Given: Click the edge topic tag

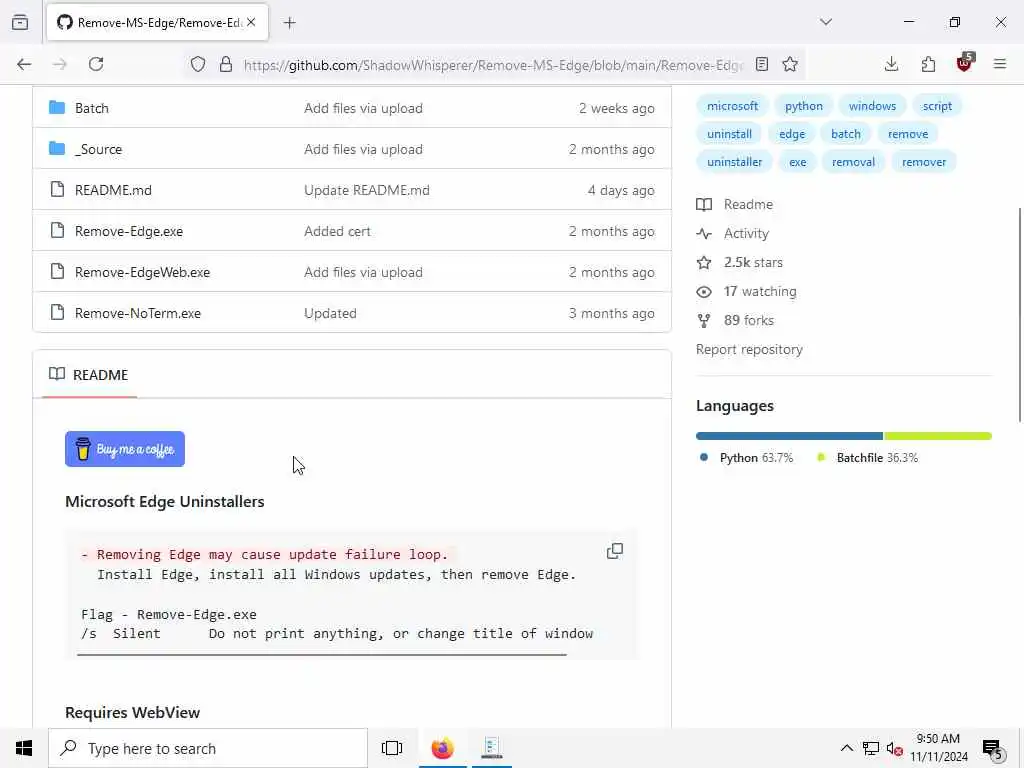Looking at the screenshot, I should (792, 134).
